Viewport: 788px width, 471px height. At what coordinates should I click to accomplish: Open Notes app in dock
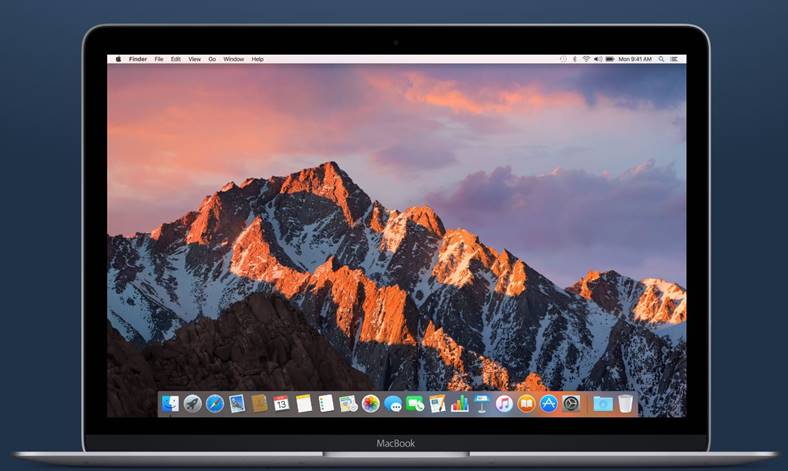[304, 404]
